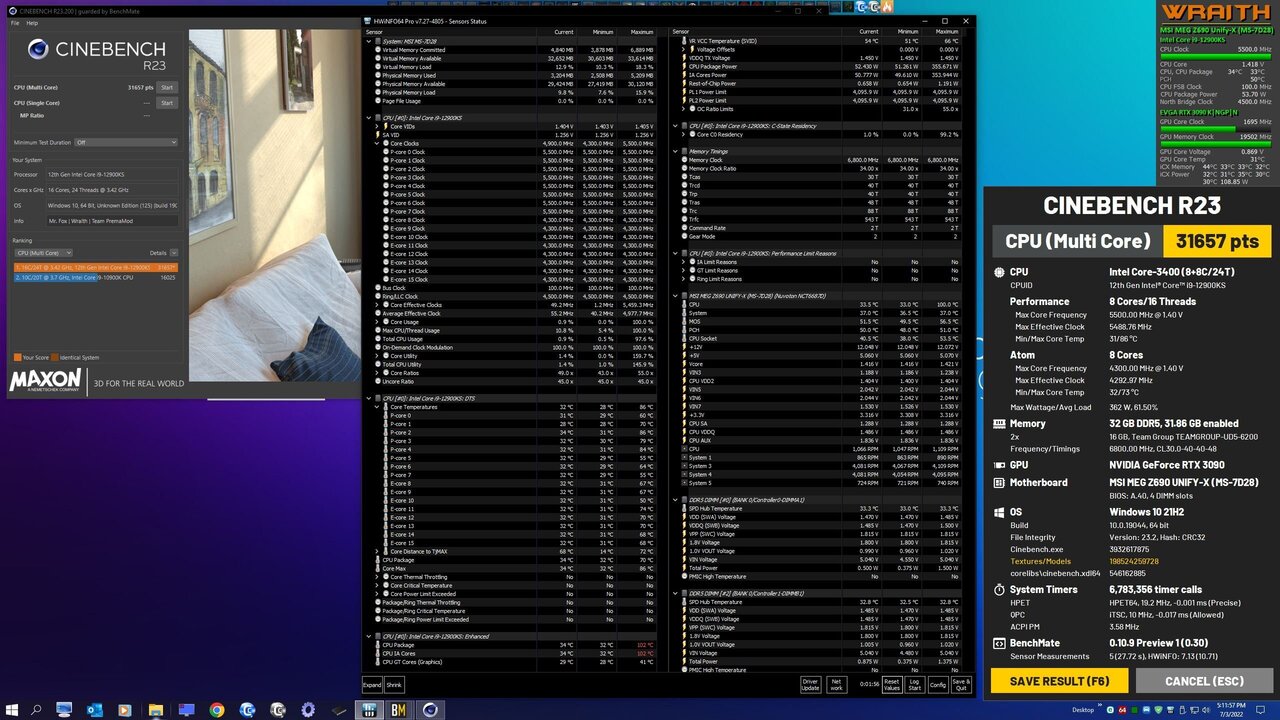Click the SAVE RESULT (F6) button
This screenshot has width=1280, height=720.
[1059, 681]
